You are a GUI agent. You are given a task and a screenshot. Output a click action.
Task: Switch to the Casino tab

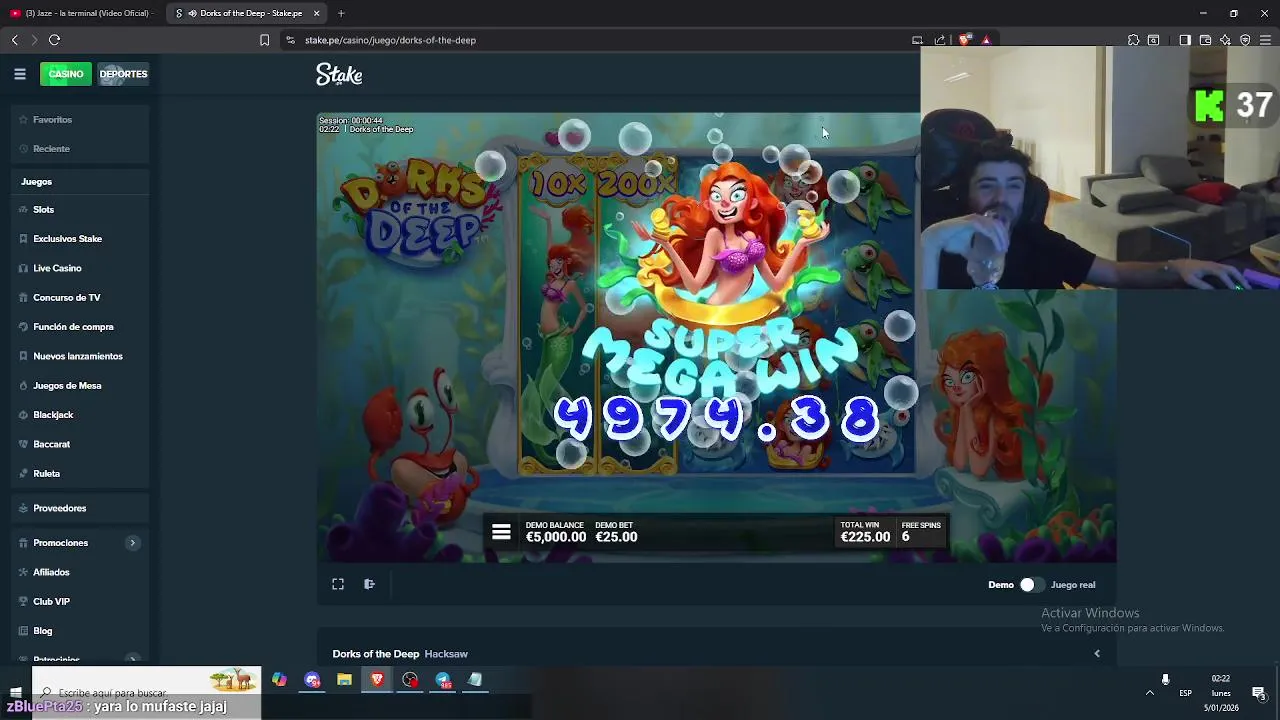(65, 74)
